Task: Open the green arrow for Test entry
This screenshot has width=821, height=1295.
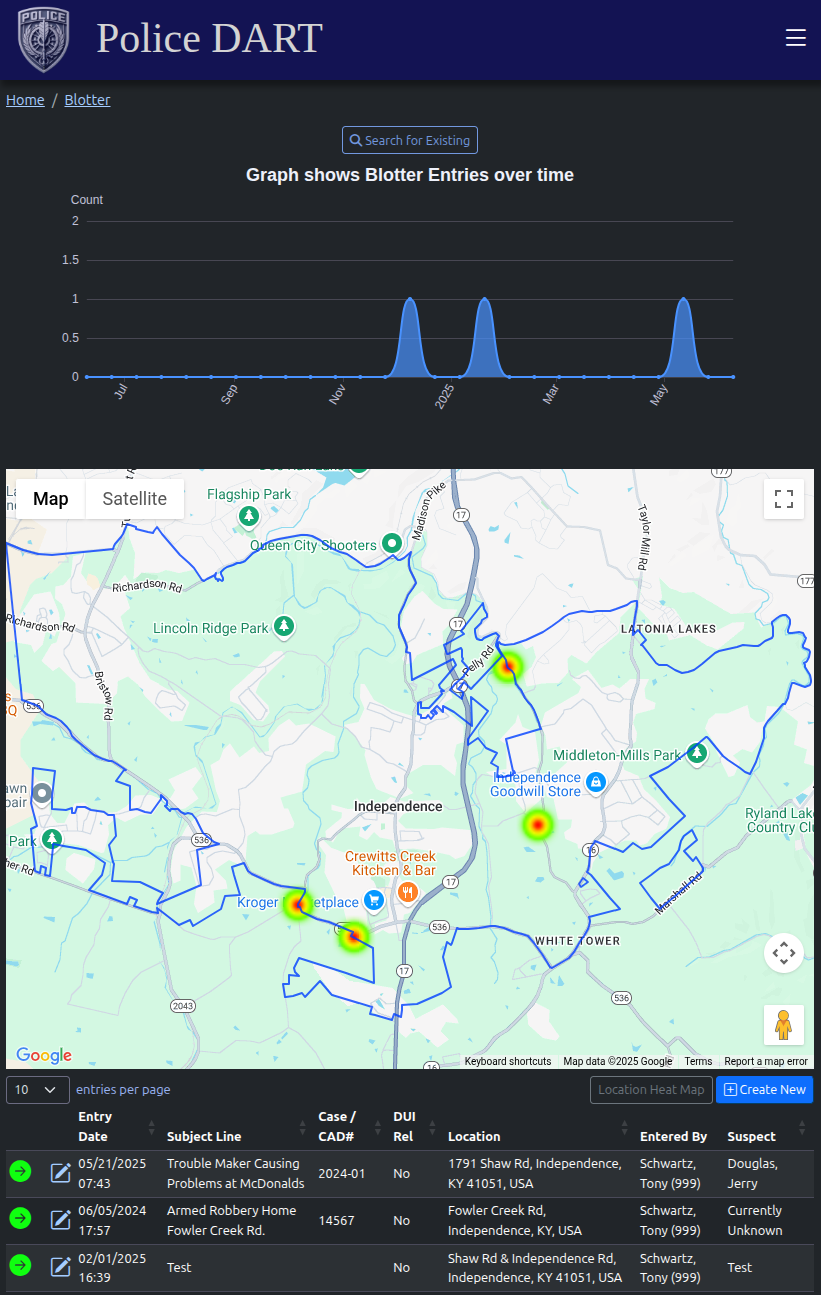Action: coord(20,1266)
